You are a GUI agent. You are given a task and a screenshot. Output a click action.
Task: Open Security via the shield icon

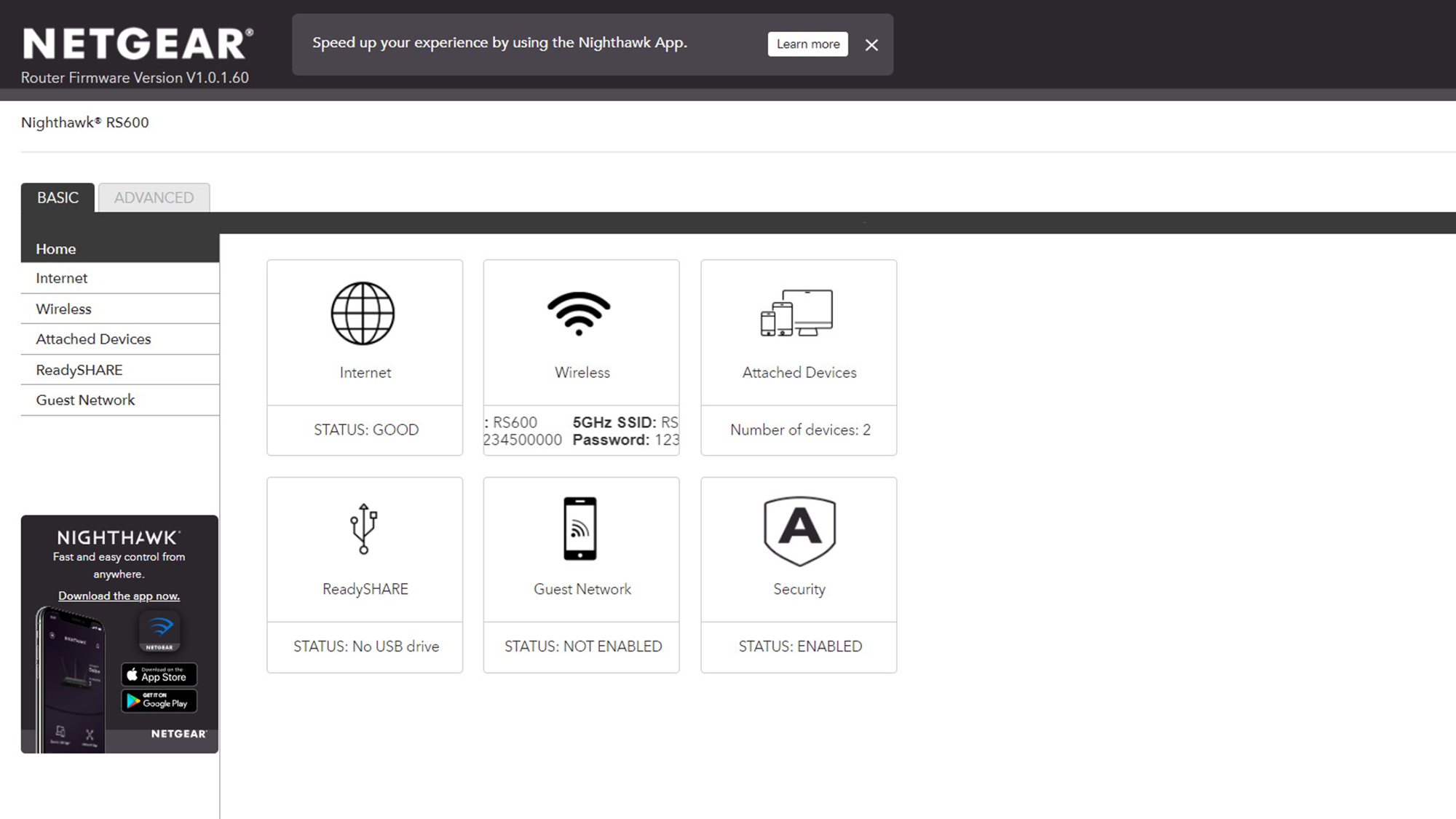point(799,529)
